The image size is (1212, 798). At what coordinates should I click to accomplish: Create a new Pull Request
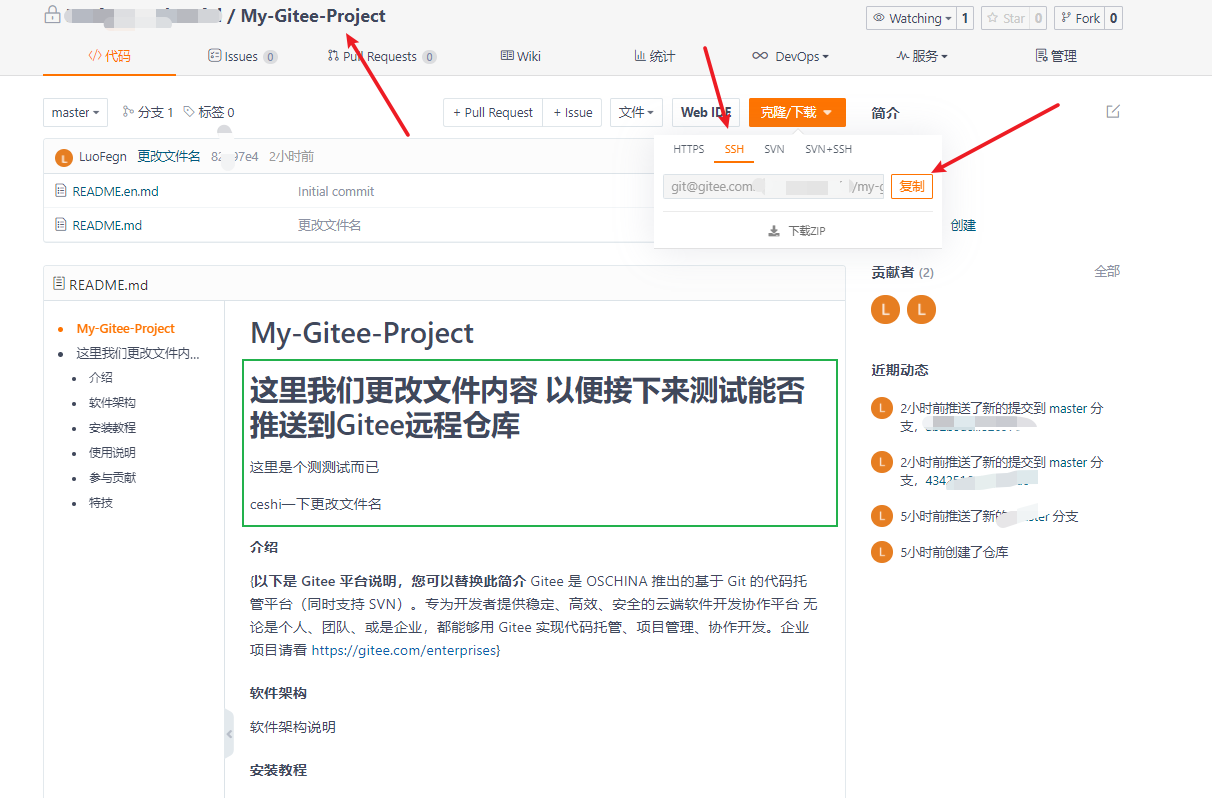pyautogui.click(x=493, y=112)
